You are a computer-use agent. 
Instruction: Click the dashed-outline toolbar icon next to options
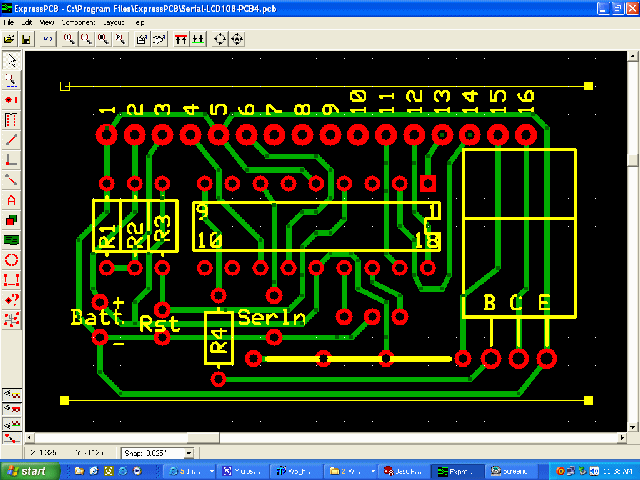point(159,39)
